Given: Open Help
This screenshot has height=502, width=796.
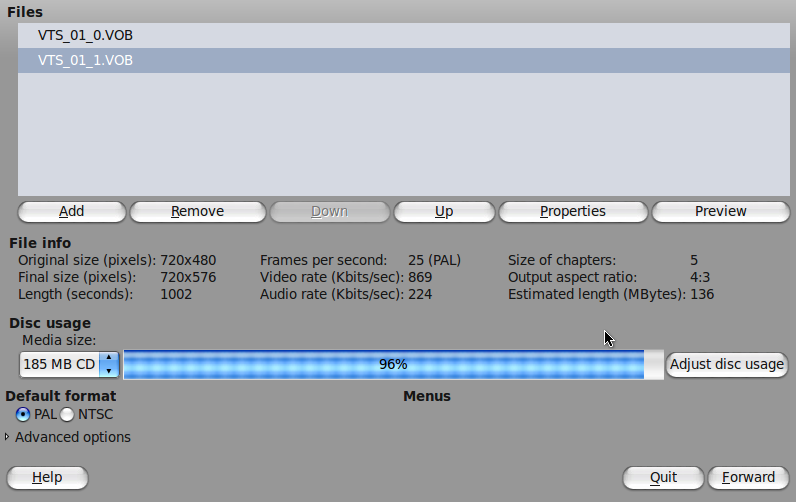Looking at the screenshot, I should 47,478.
